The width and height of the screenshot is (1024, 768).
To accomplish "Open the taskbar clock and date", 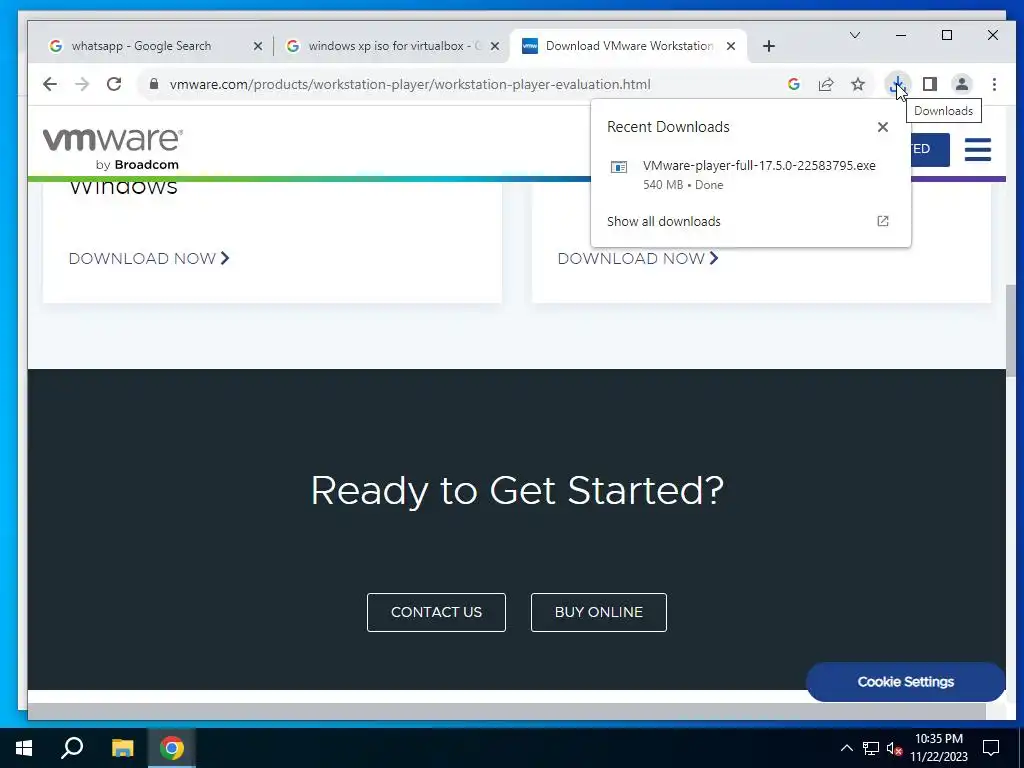I will point(939,748).
